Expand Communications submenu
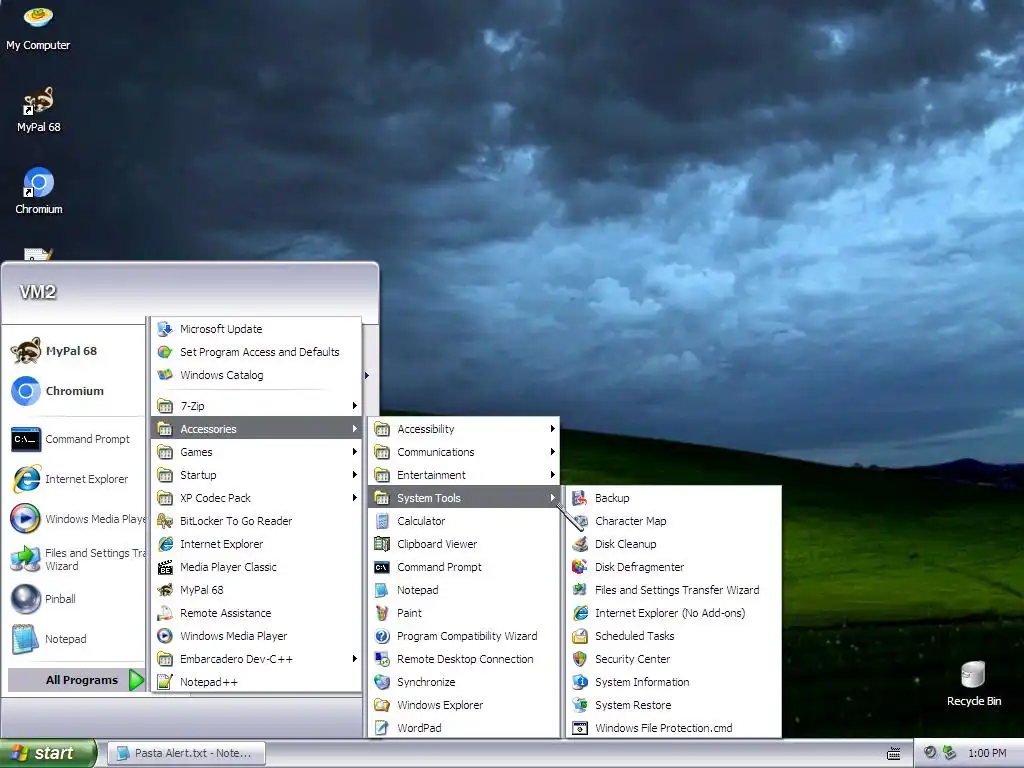Screen dimensions: 1024x768 pyautogui.click(x=464, y=452)
